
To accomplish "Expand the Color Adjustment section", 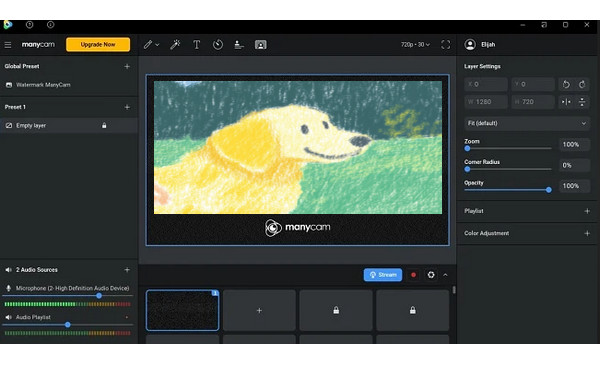I will pos(587,233).
